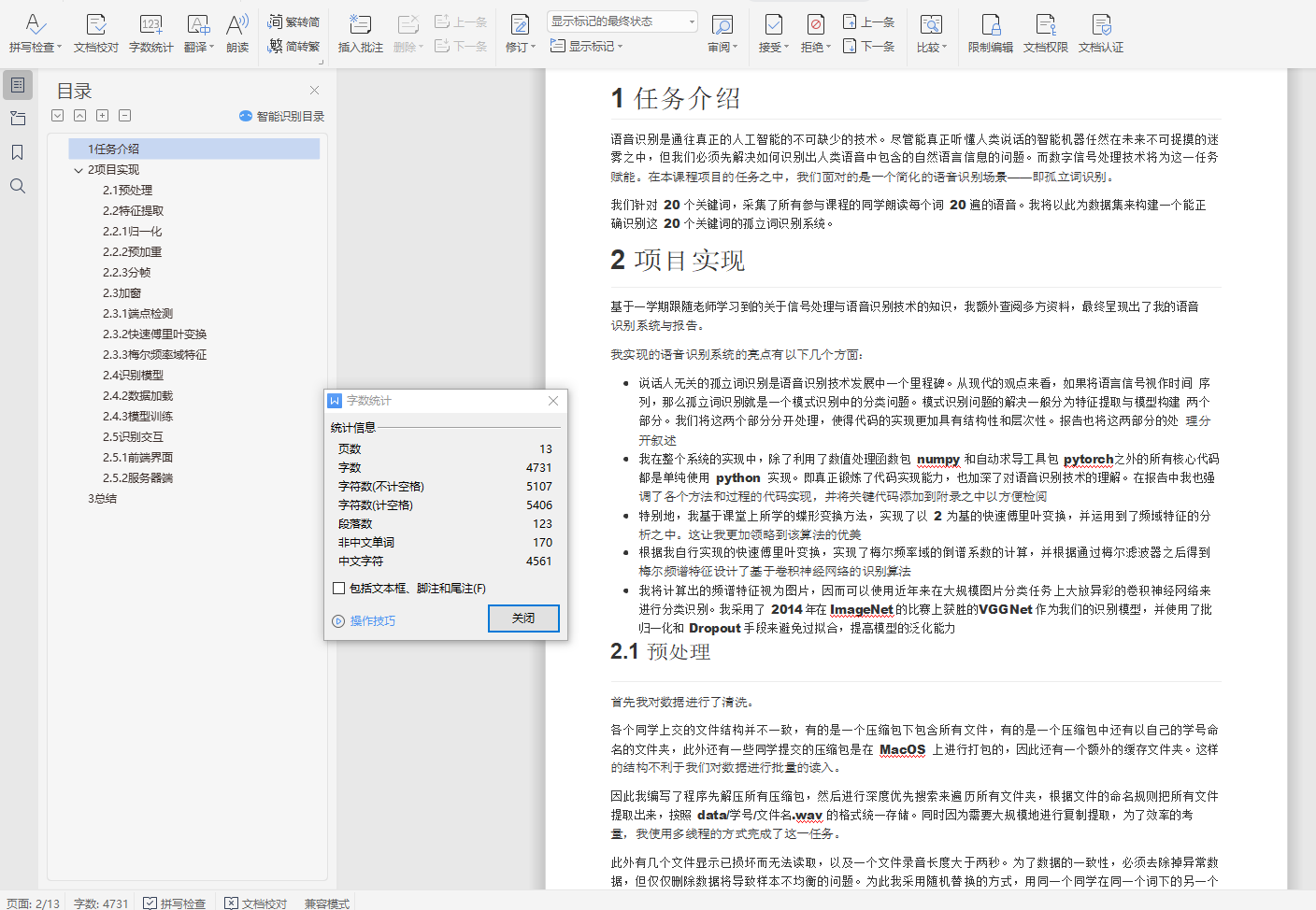
Task: Open the dialog launcher below 简转繁
Action: [321, 63]
